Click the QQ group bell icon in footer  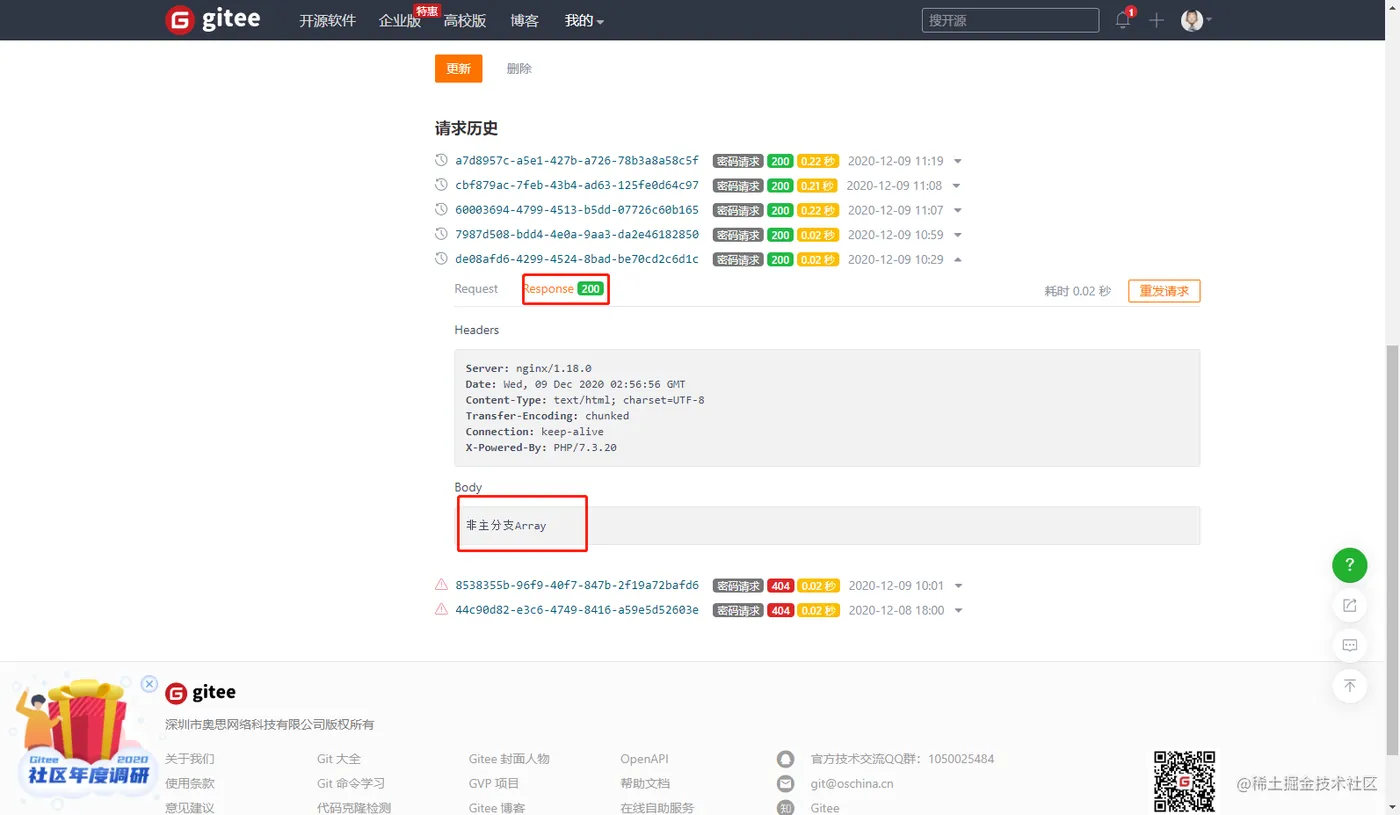tap(786, 759)
